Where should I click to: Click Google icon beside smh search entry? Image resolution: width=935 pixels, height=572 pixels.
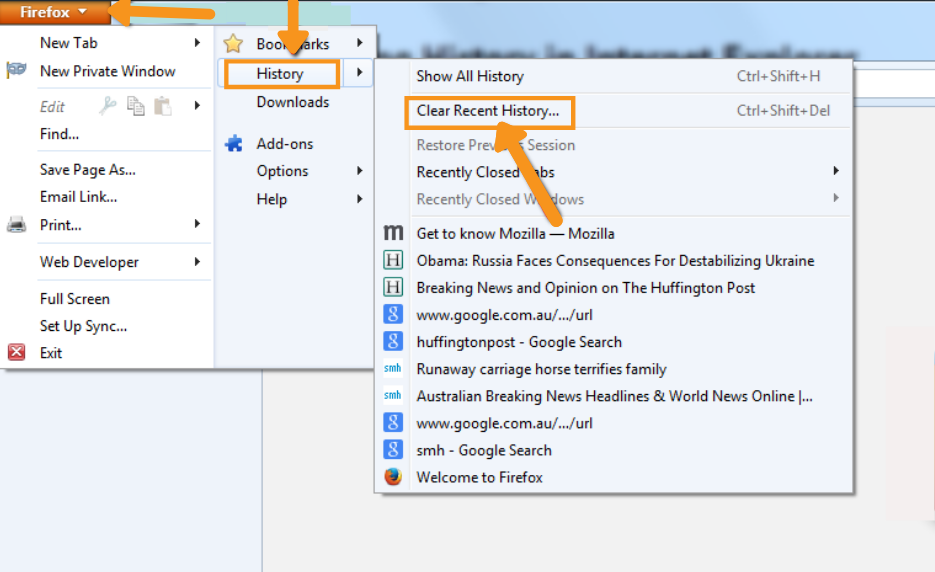point(393,449)
